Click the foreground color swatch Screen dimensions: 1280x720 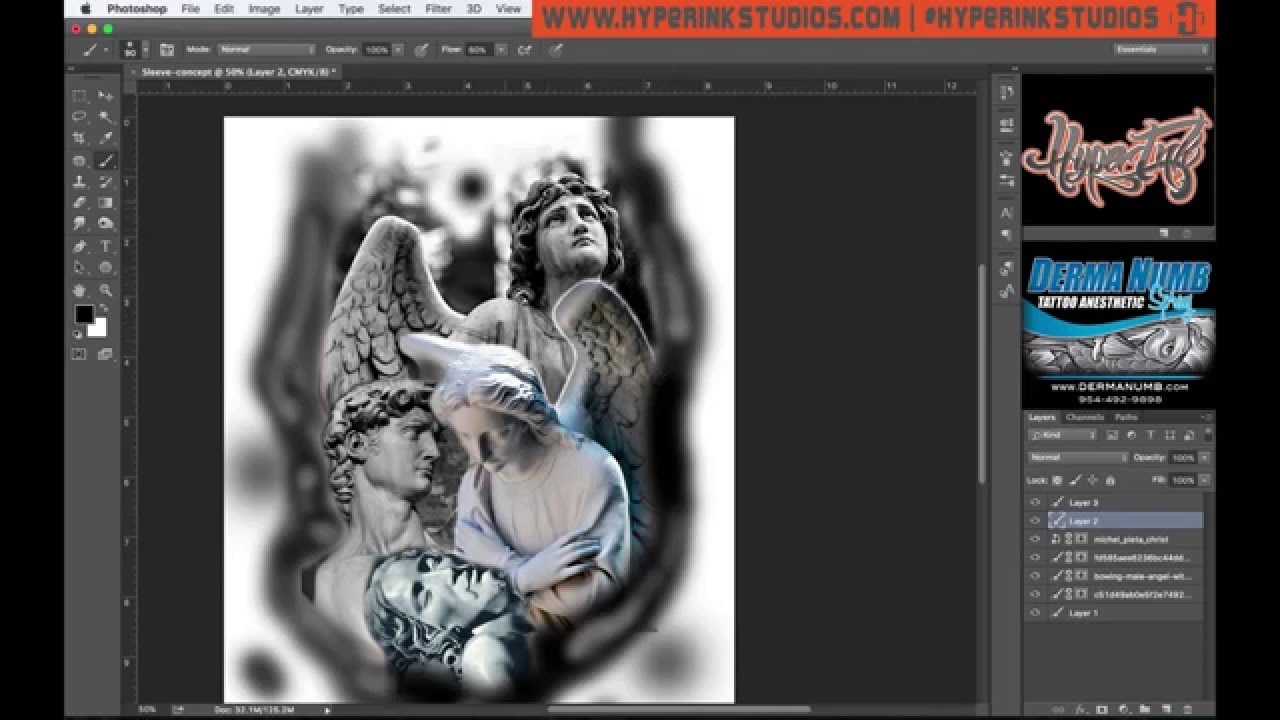click(x=84, y=315)
